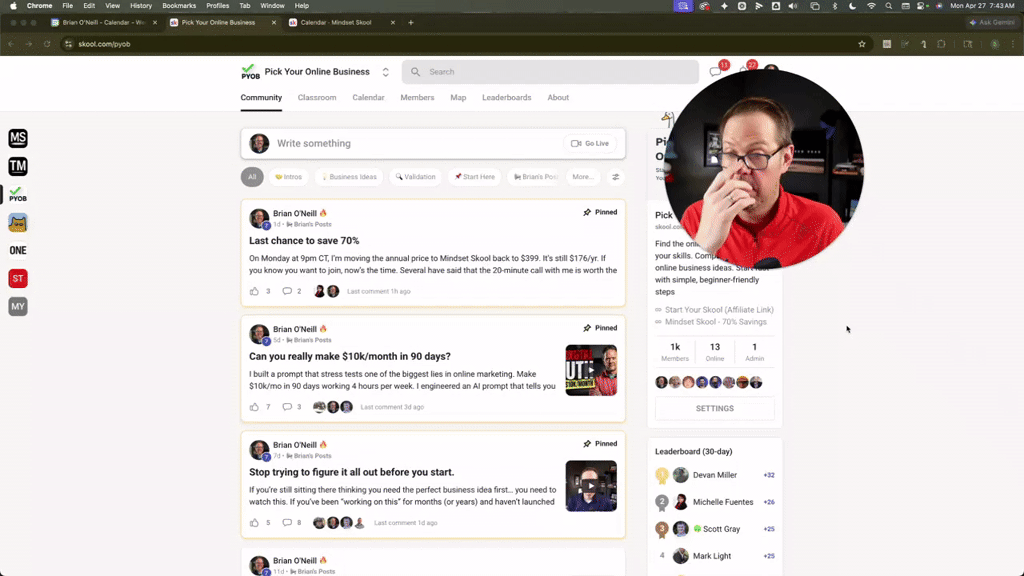Viewport: 1024px width, 576px height.
Task: Open comments on "$10k/month in 90 days" post
Action: (x=287, y=407)
